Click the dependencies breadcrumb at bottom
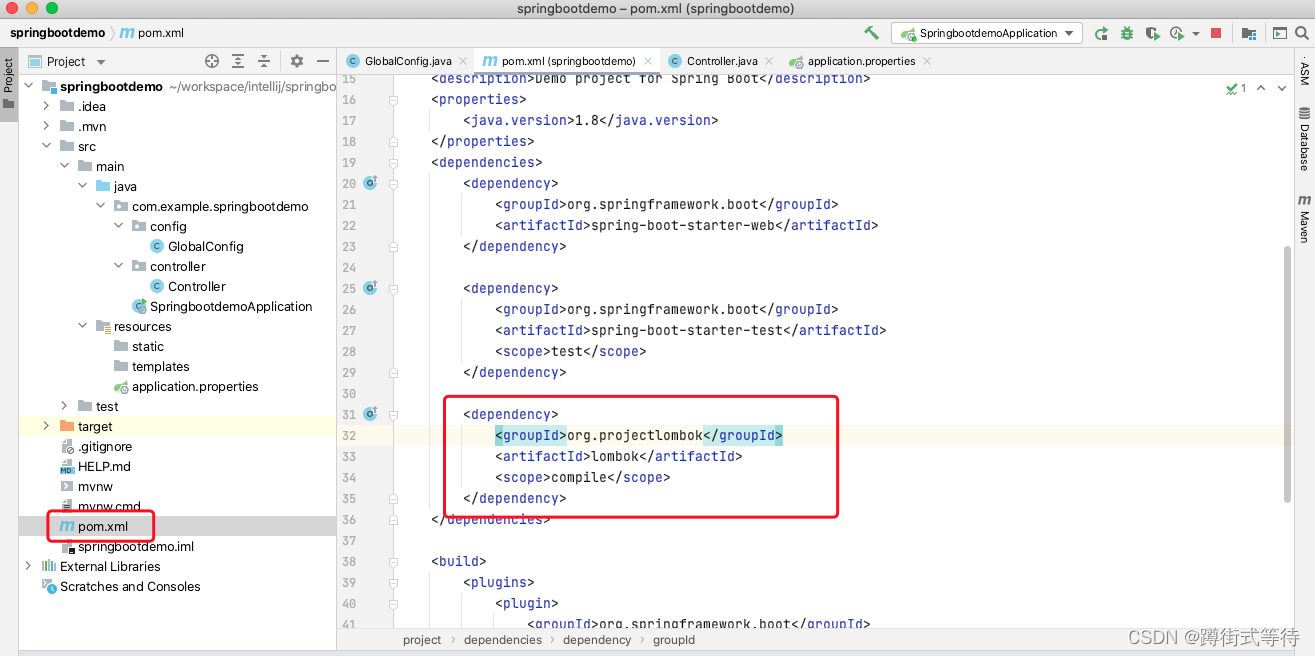The height and width of the screenshot is (656, 1315). 503,640
